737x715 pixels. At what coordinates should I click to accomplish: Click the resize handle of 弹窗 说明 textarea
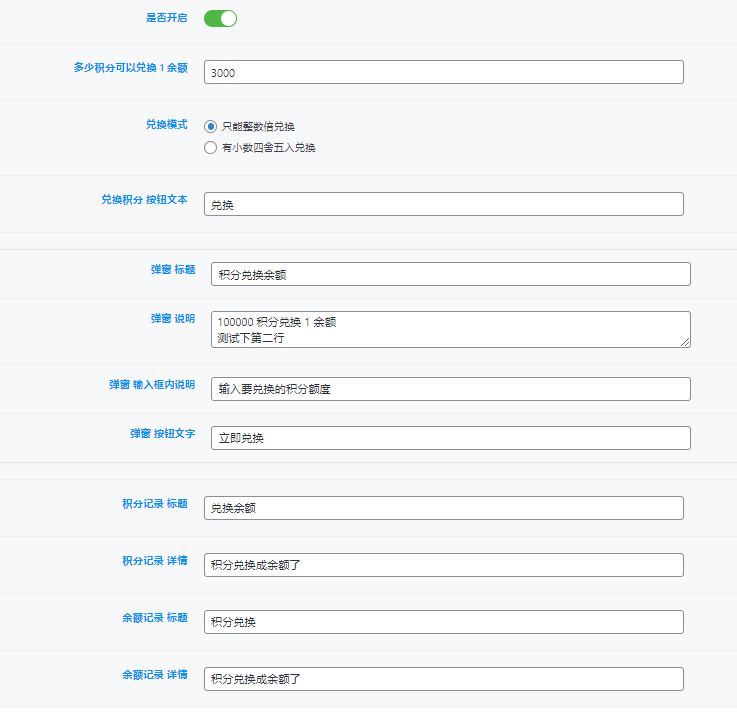pyautogui.click(x=685, y=342)
